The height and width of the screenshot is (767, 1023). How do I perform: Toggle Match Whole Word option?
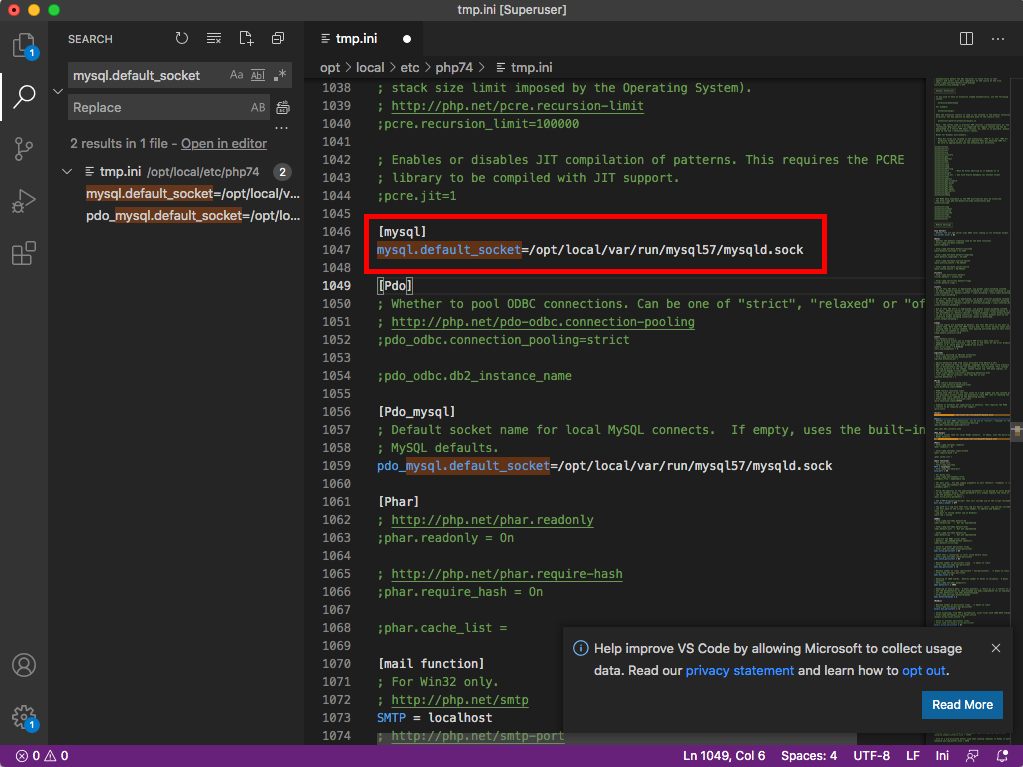(x=258, y=75)
